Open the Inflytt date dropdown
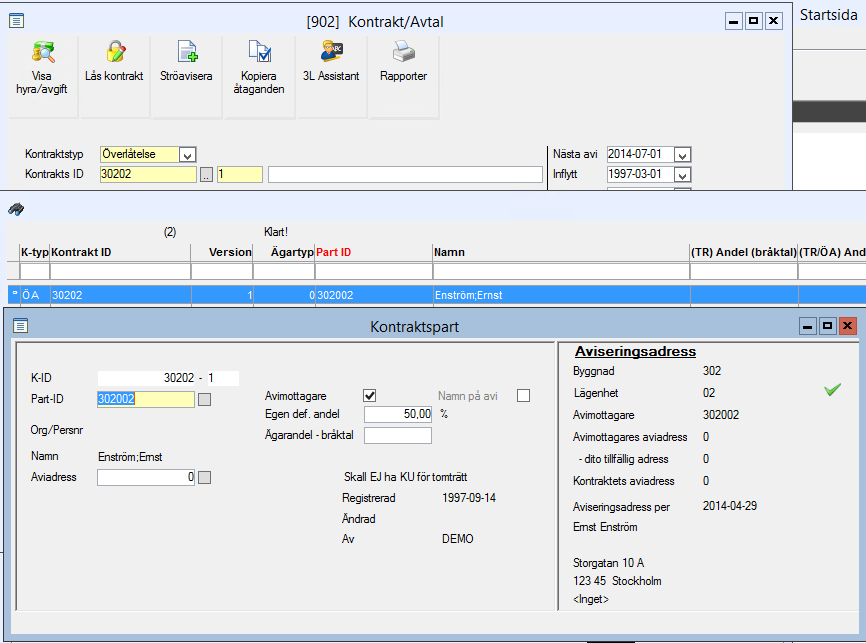Viewport: 866px width, 643px height. 682,175
